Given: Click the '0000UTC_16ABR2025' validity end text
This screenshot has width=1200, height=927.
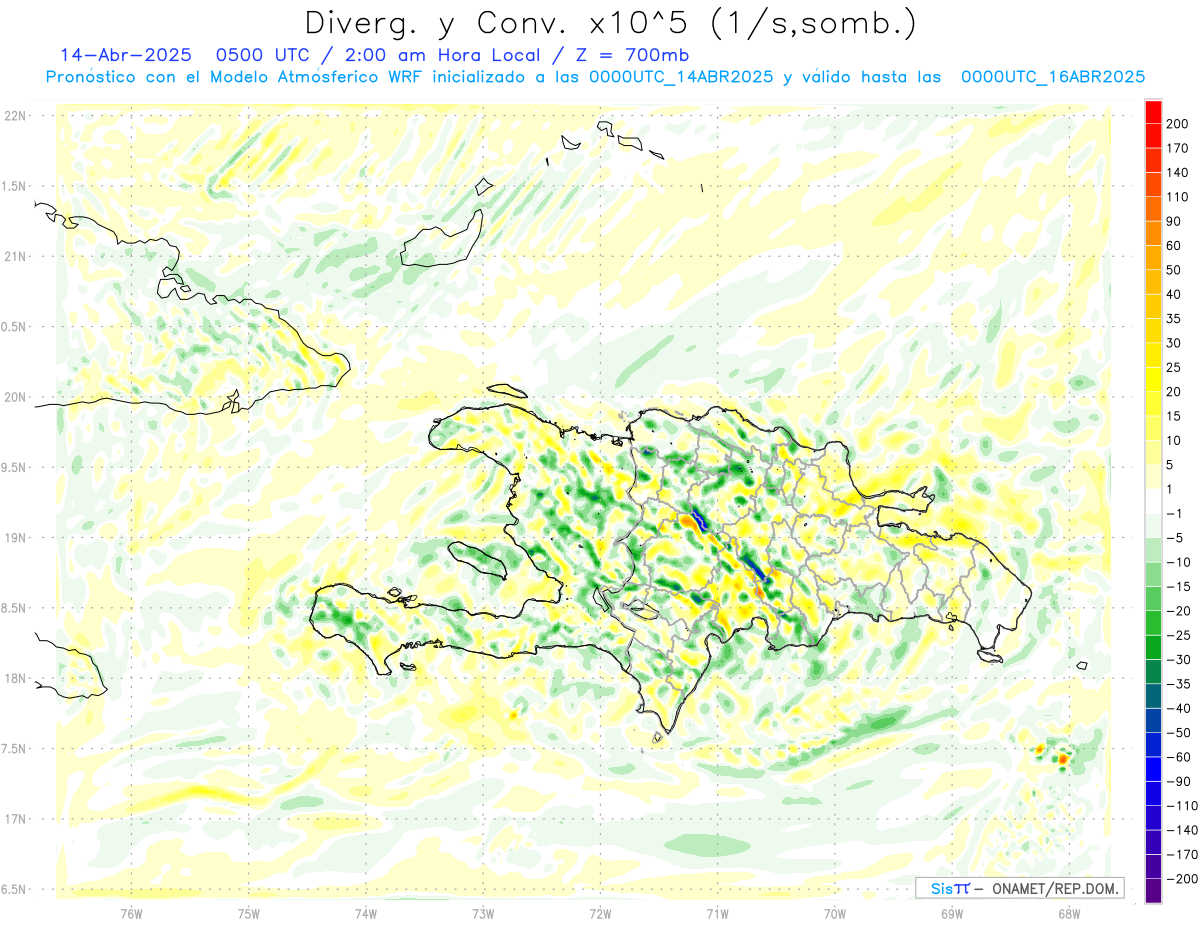Looking at the screenshot, I should 1053,77.
